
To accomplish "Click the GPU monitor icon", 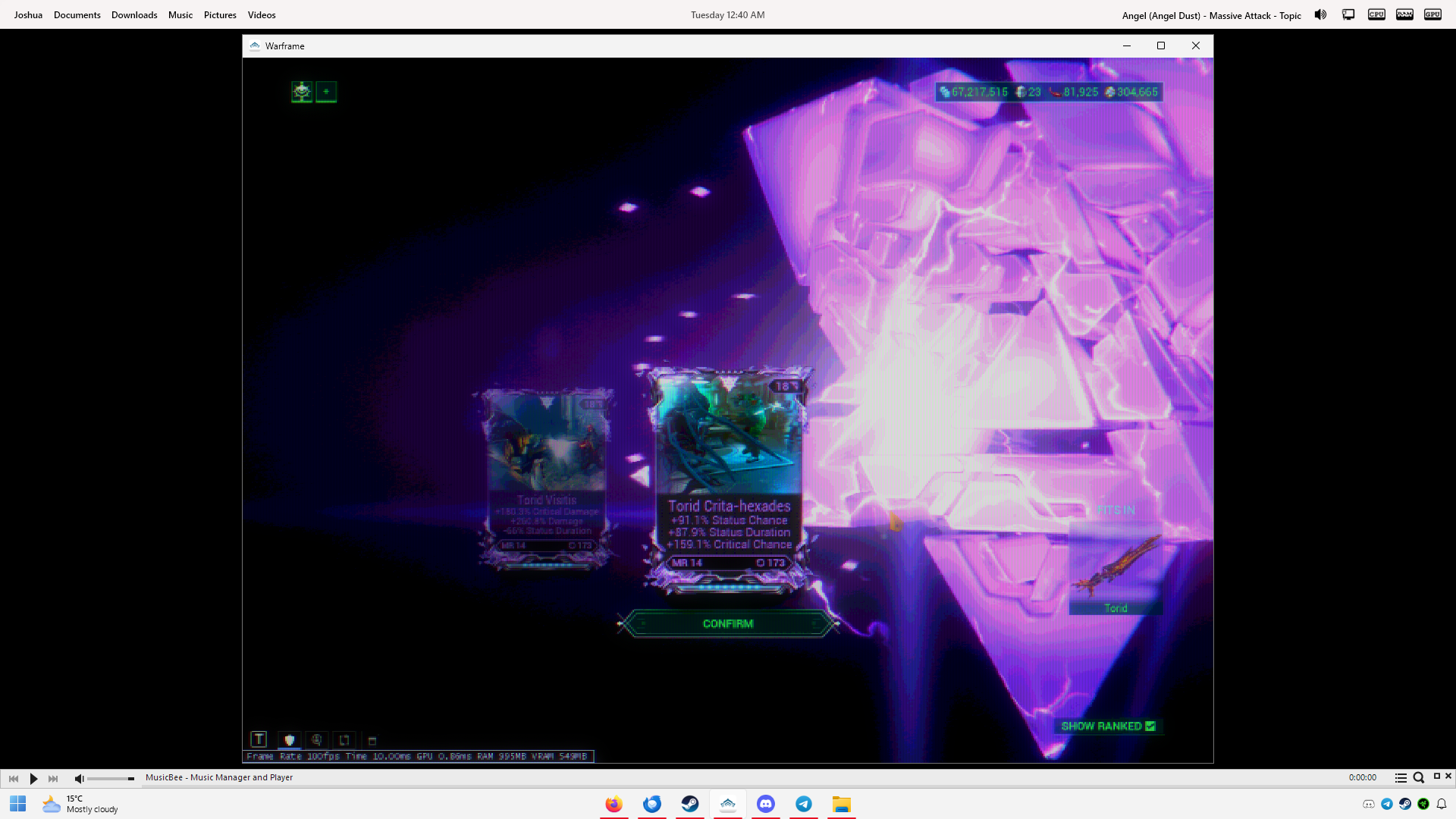I will [x=1432, y=14].
